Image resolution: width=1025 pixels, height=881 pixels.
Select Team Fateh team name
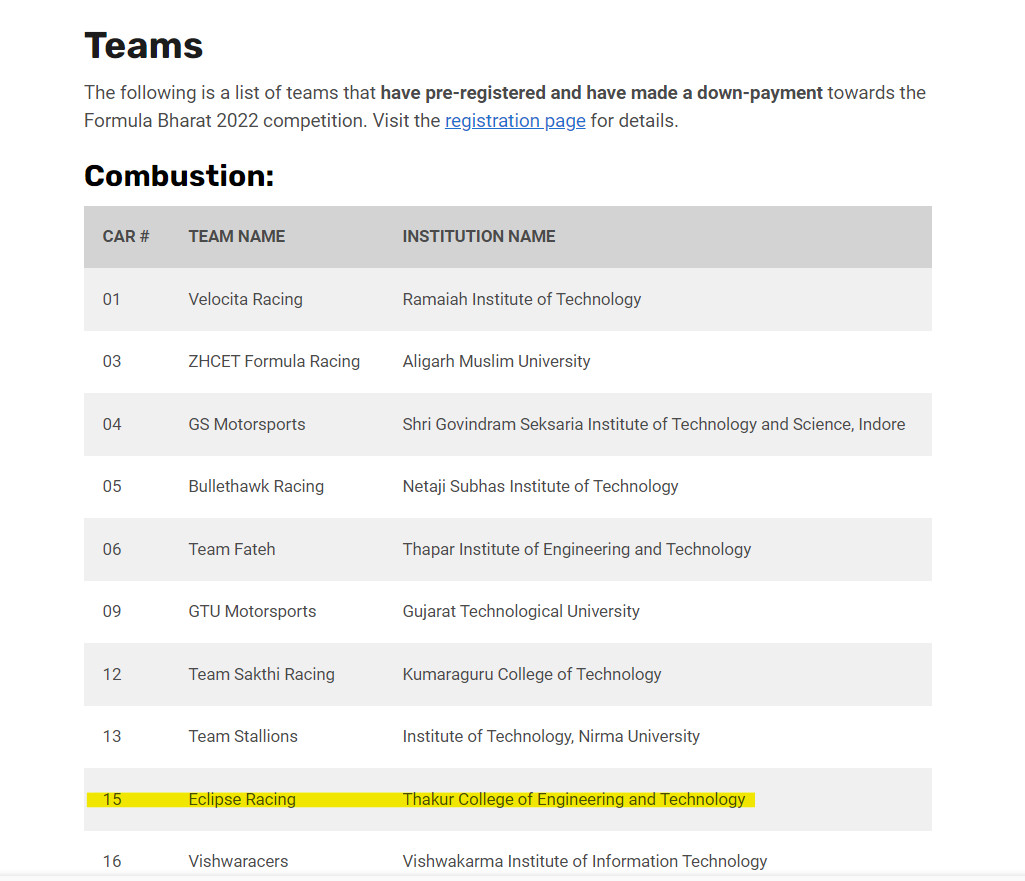click(231, 549)
